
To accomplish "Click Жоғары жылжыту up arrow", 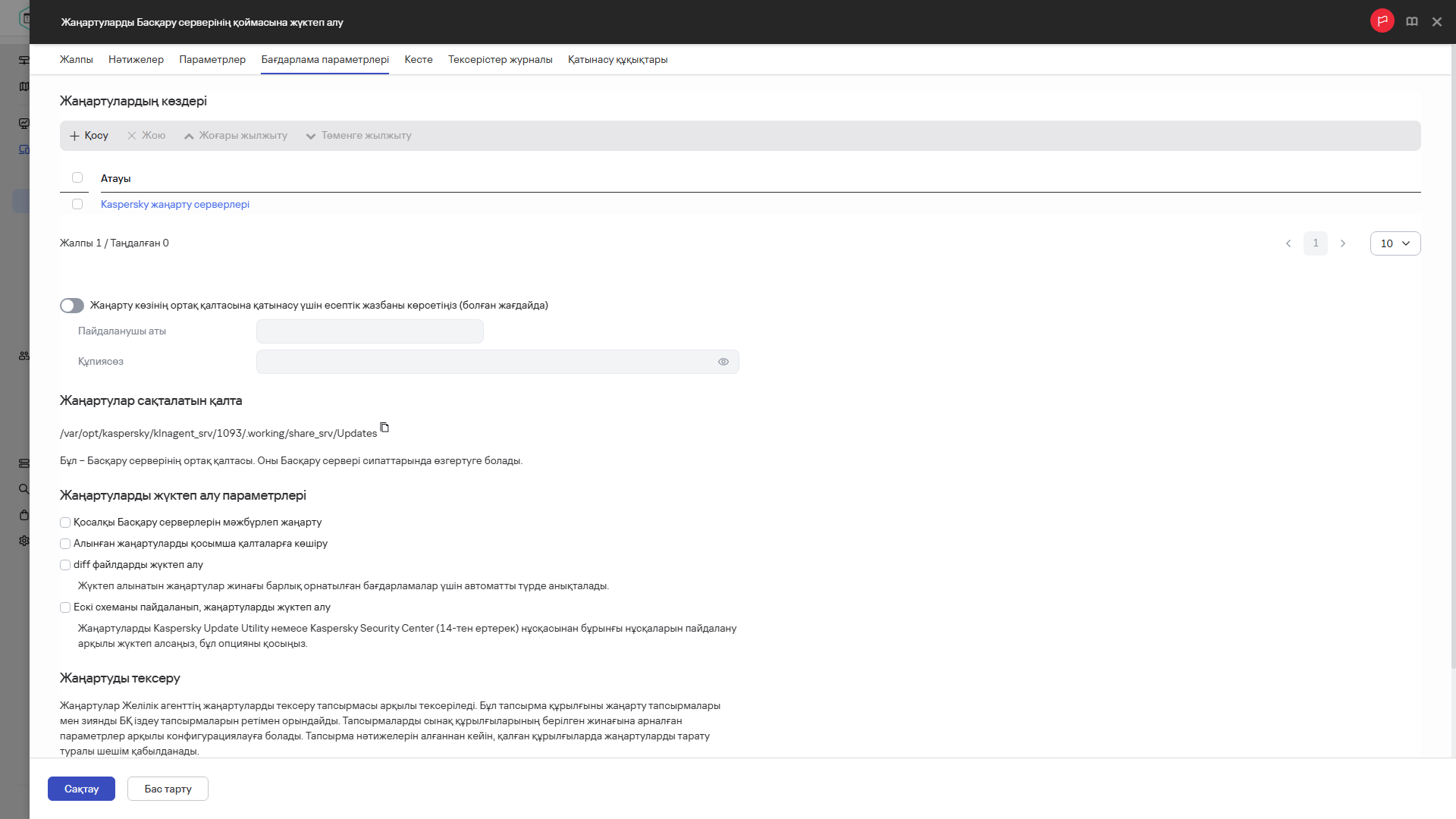I will pos(189,136).
